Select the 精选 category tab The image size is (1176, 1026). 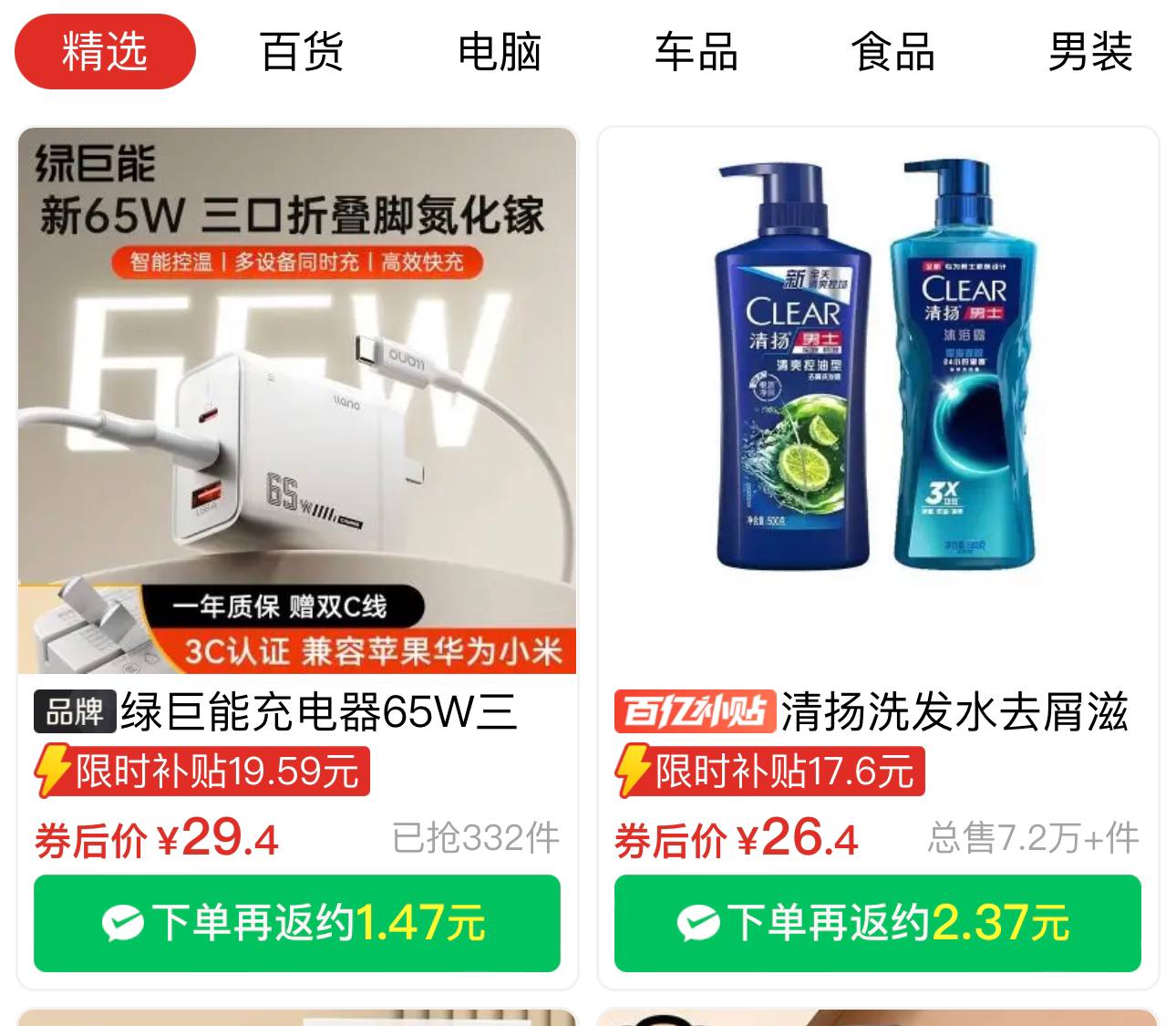[x=105, y=52]
